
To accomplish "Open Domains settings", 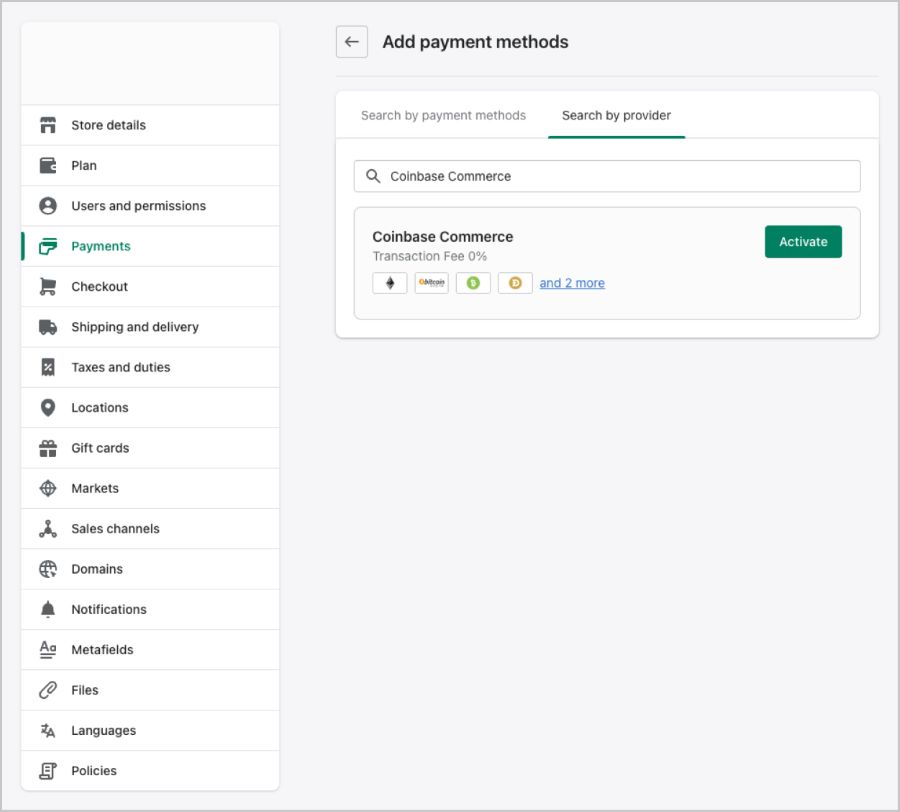I will 150,569.
